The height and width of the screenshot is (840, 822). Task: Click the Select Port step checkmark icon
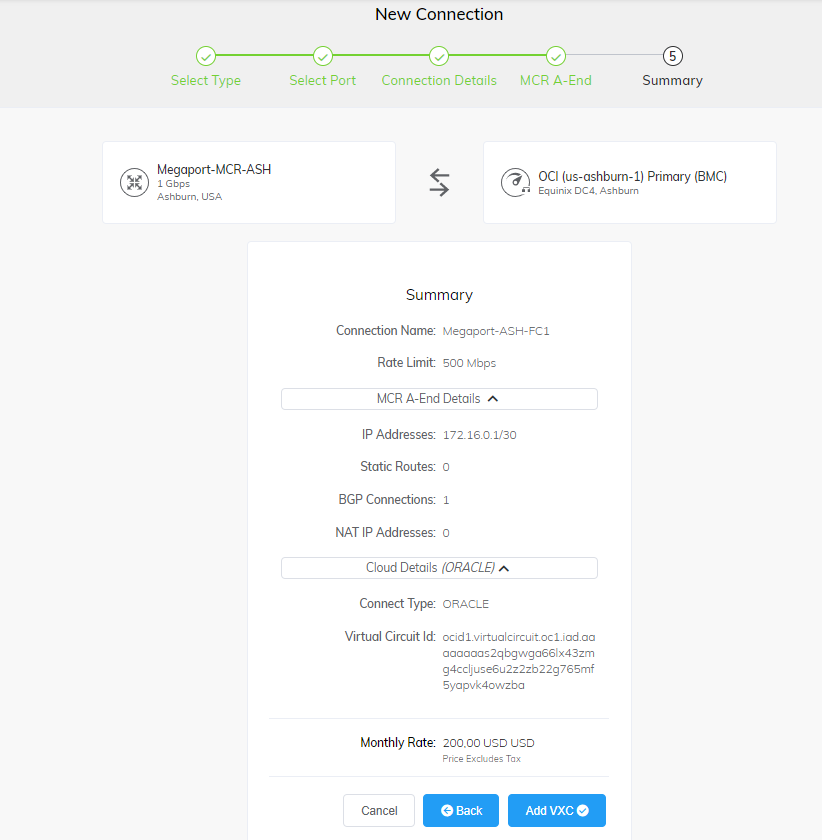pos(323,56)
